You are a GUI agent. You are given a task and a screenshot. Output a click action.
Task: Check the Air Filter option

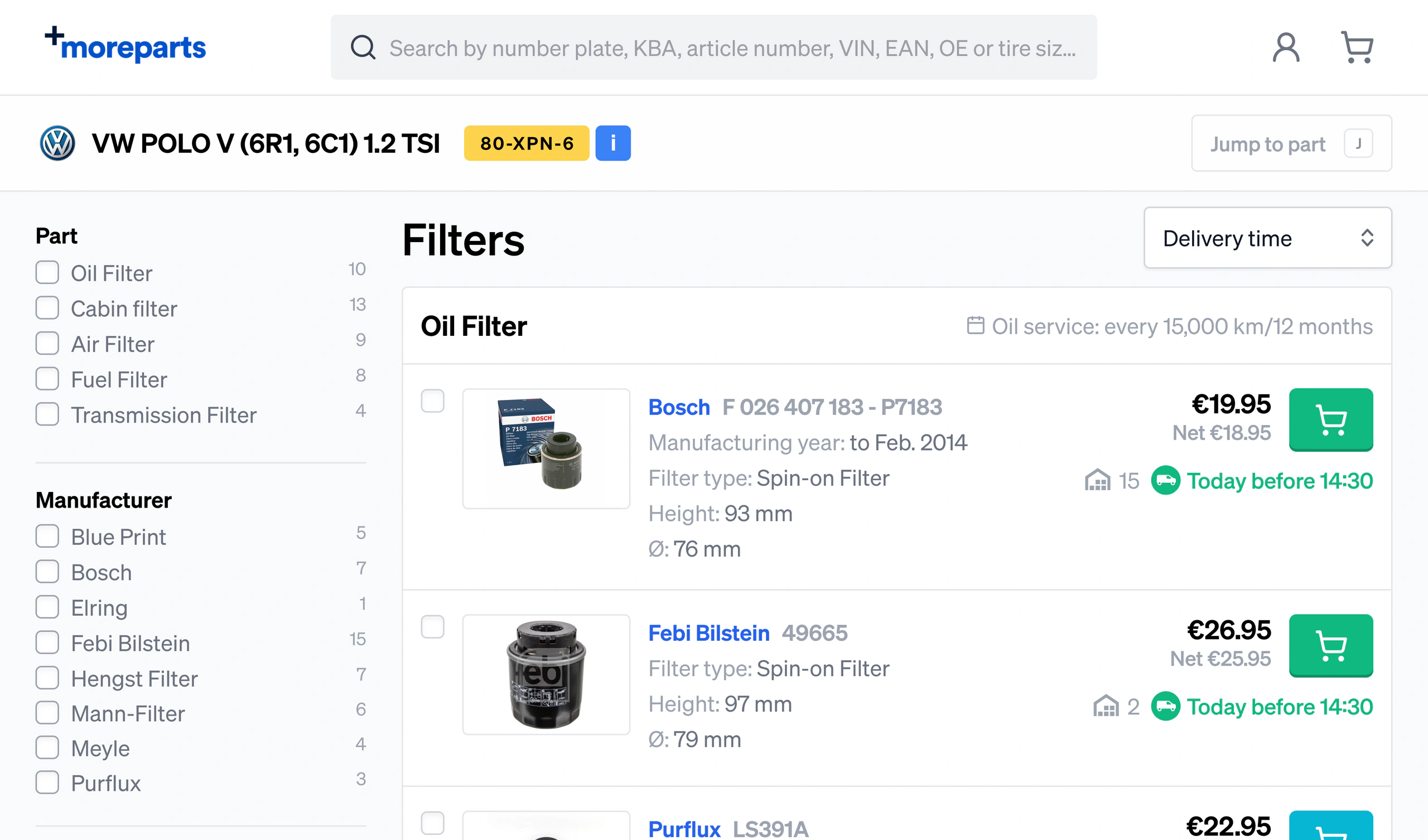[47, 344]
